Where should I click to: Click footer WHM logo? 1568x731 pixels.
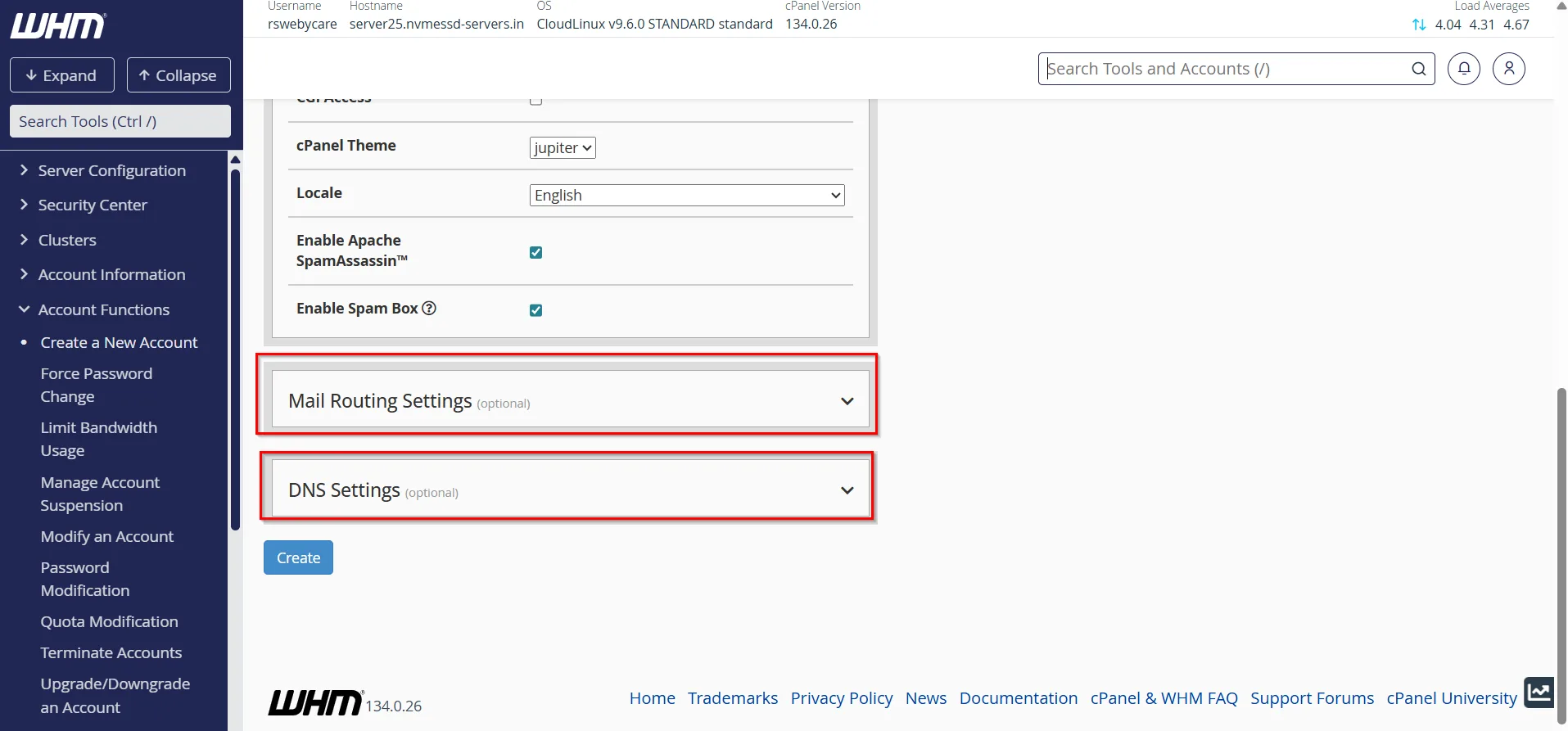click(315, 702)
